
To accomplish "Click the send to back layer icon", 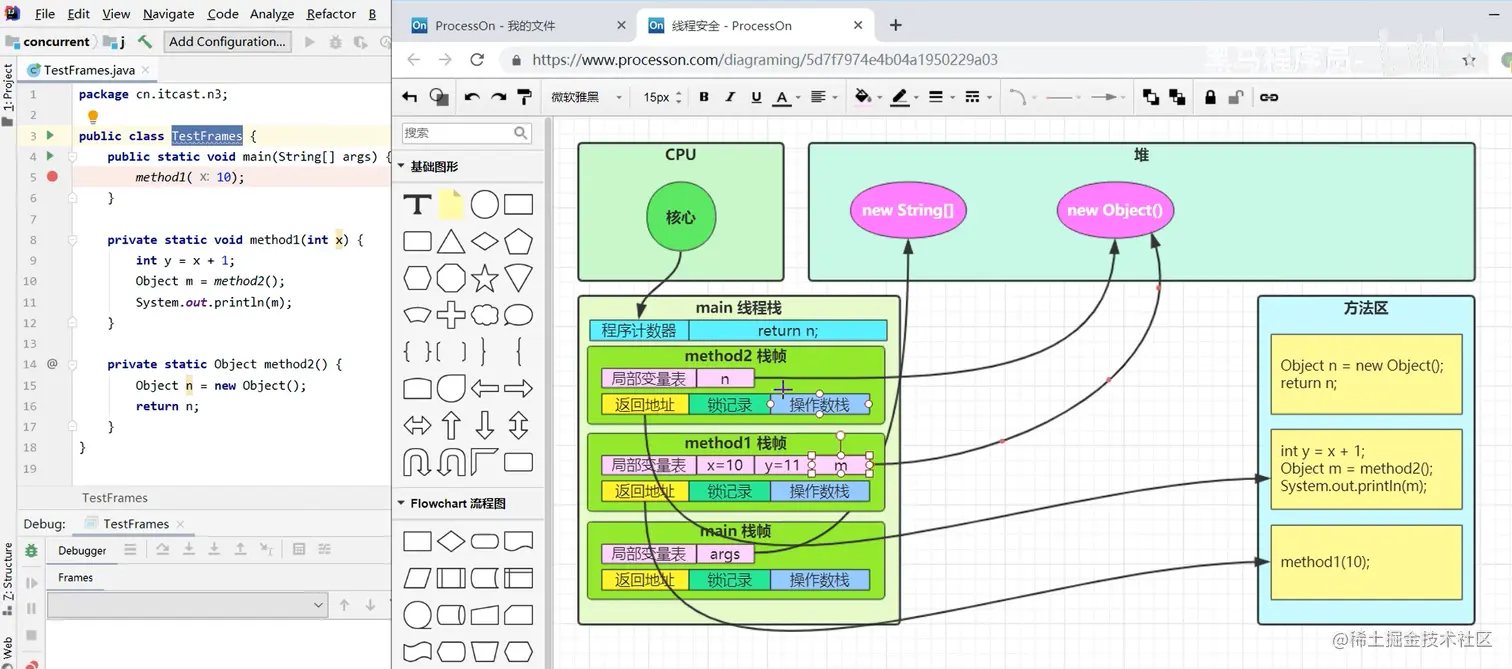I will tap(1177, 97).
